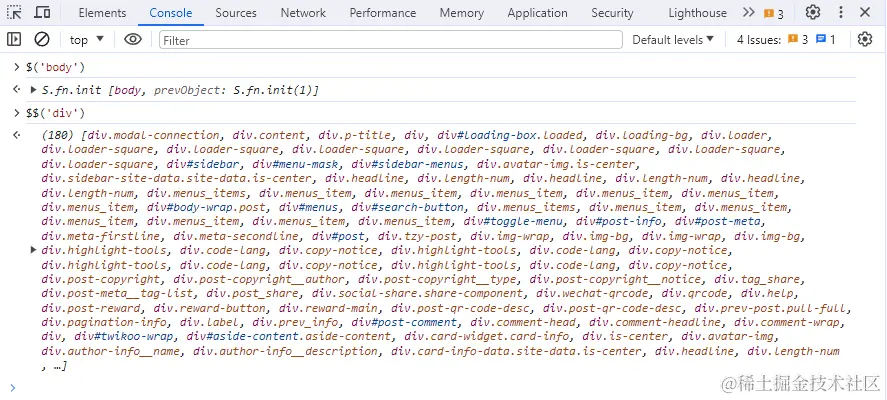
Task: Open the Application tab
Action: [537, 12]
